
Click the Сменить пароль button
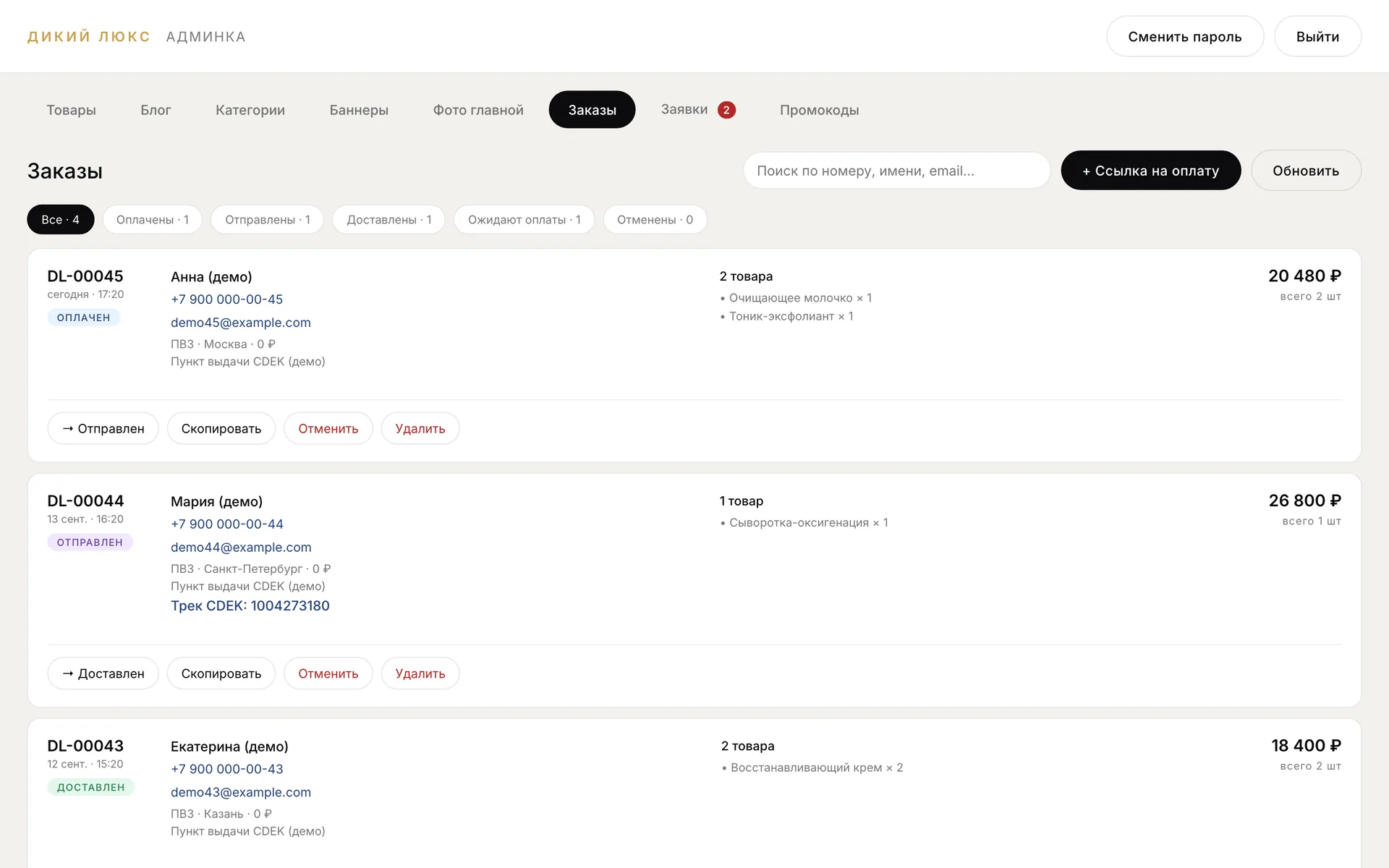pos(1185,37)
